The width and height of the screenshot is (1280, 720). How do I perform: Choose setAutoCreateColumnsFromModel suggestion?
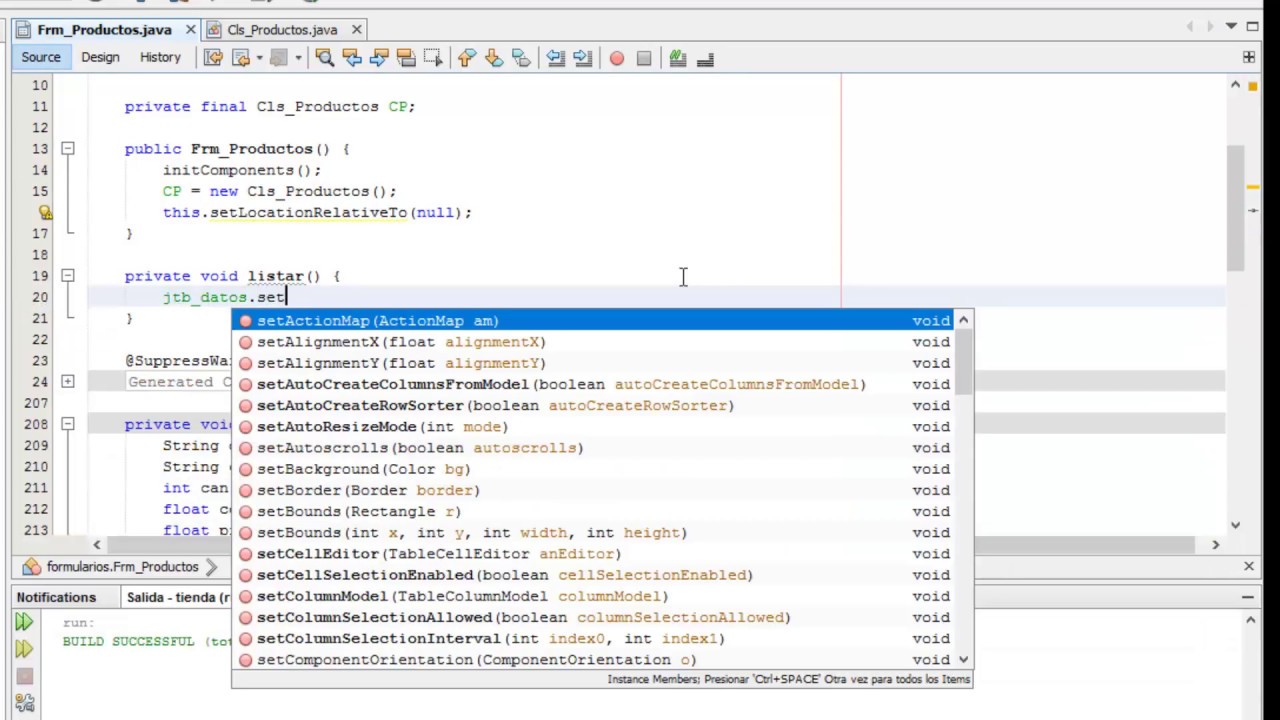coord(592,384)
